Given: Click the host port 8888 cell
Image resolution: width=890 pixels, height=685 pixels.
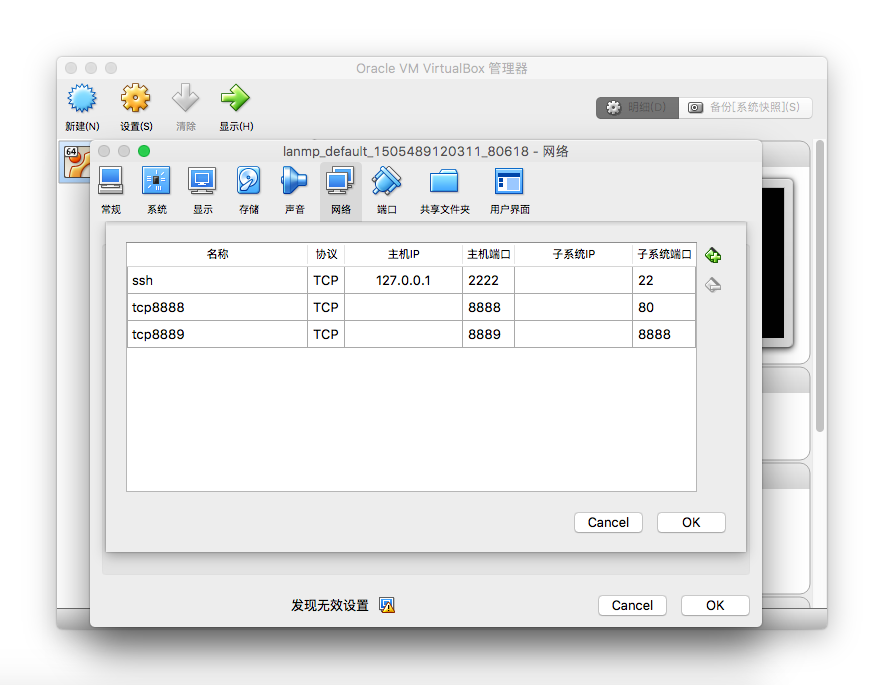Looking at the screenshot, I should point(488,308).
